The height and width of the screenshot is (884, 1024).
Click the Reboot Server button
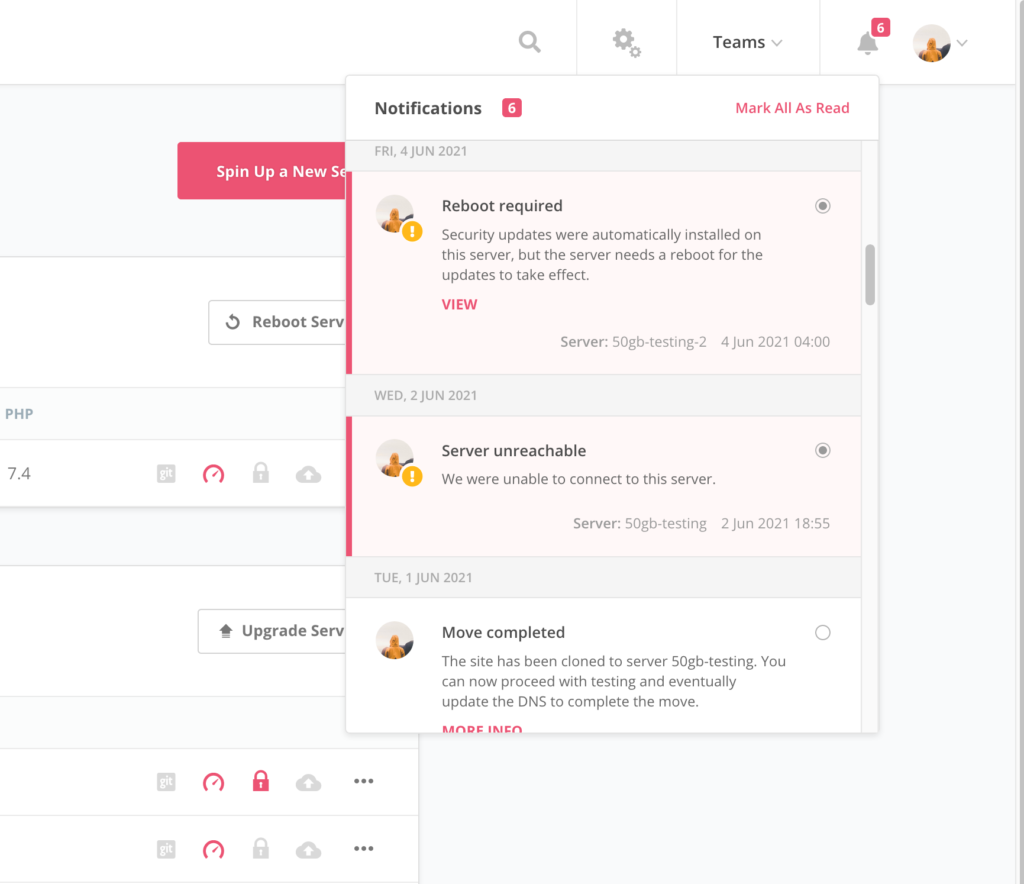[278, 322]
